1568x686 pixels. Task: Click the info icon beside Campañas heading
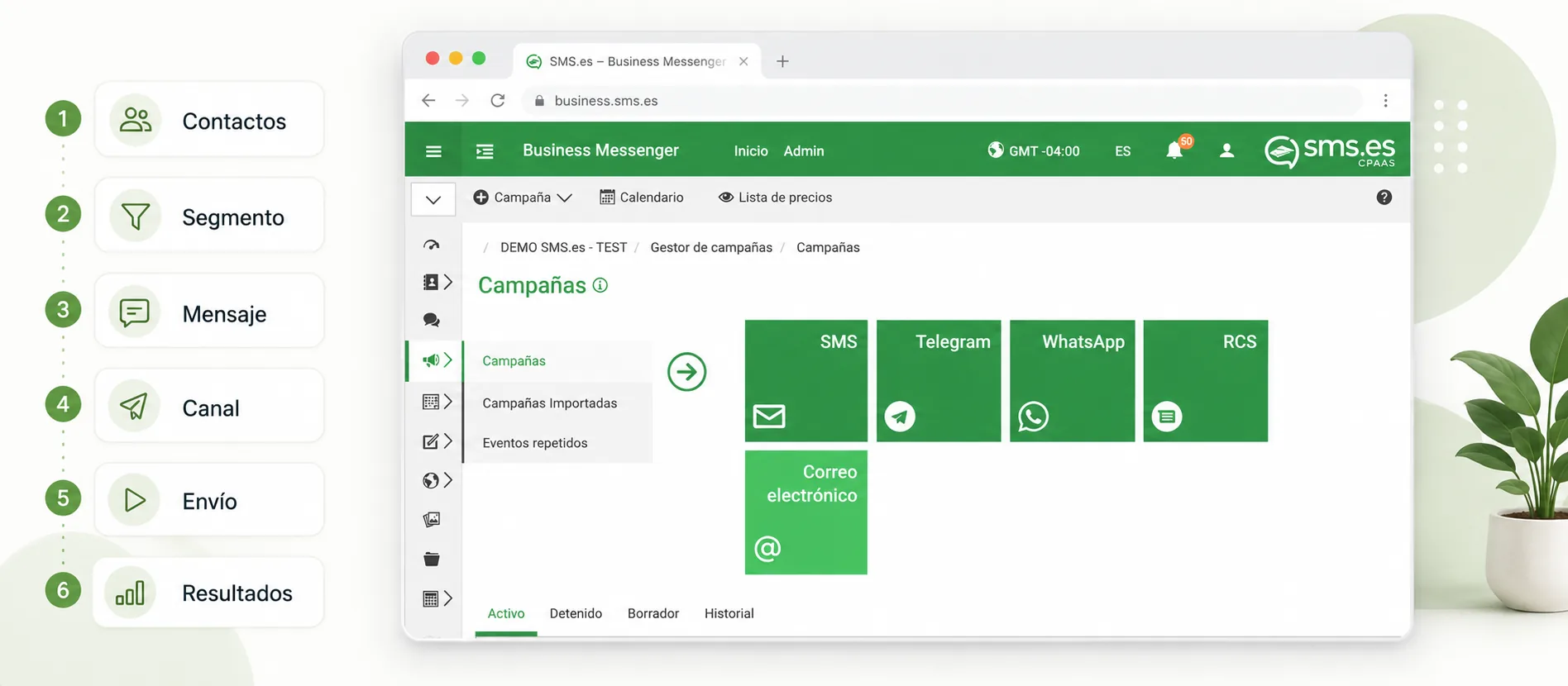tap(600, 285)
